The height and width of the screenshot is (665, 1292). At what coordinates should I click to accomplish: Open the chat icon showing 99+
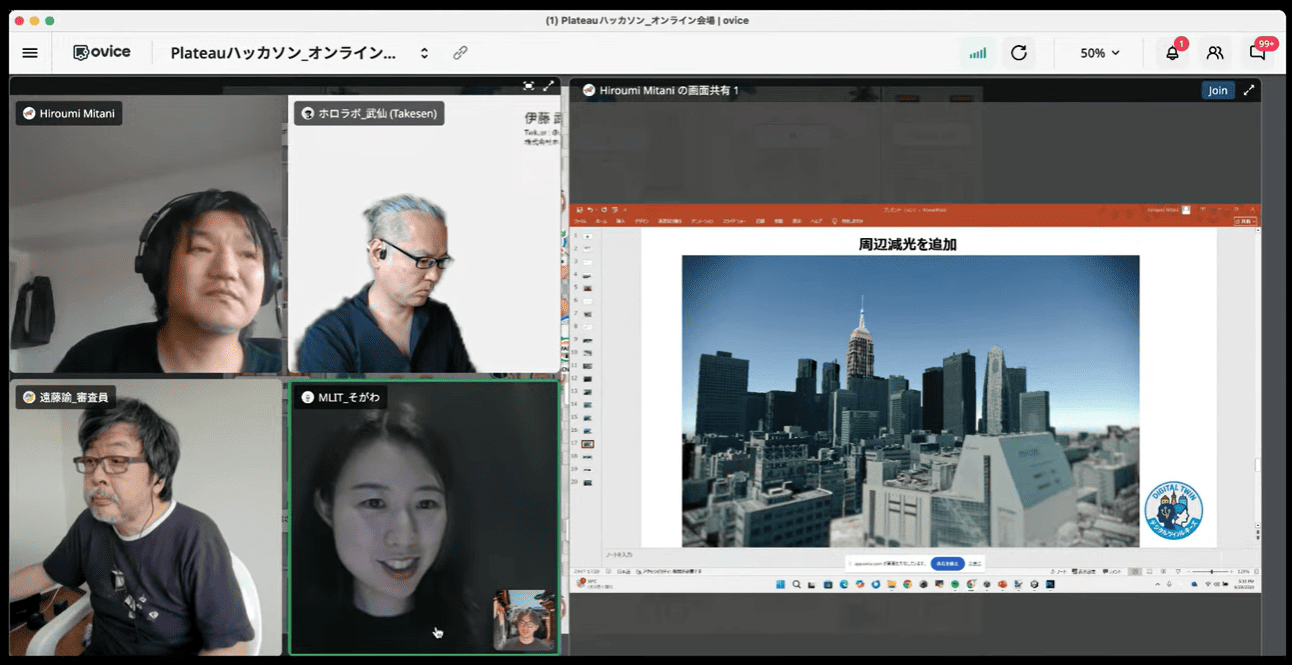click(x=1258, y=53)
